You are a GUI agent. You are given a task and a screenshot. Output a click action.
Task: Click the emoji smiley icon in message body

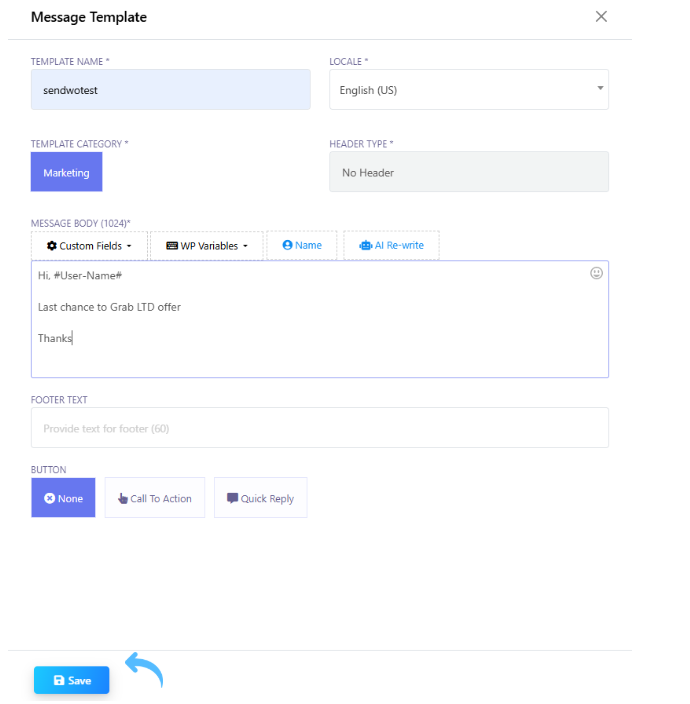(x=596, y=273)
